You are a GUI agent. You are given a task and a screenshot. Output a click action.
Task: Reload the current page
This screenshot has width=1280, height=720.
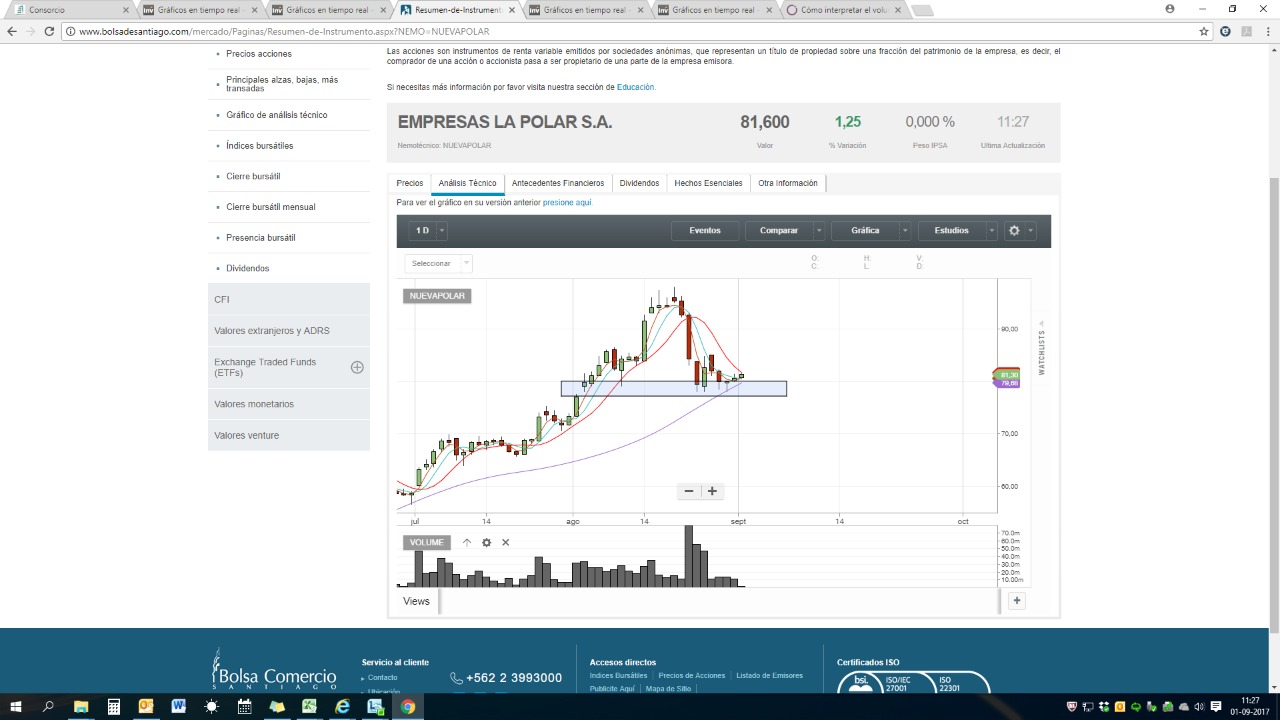tap(50, 31)
